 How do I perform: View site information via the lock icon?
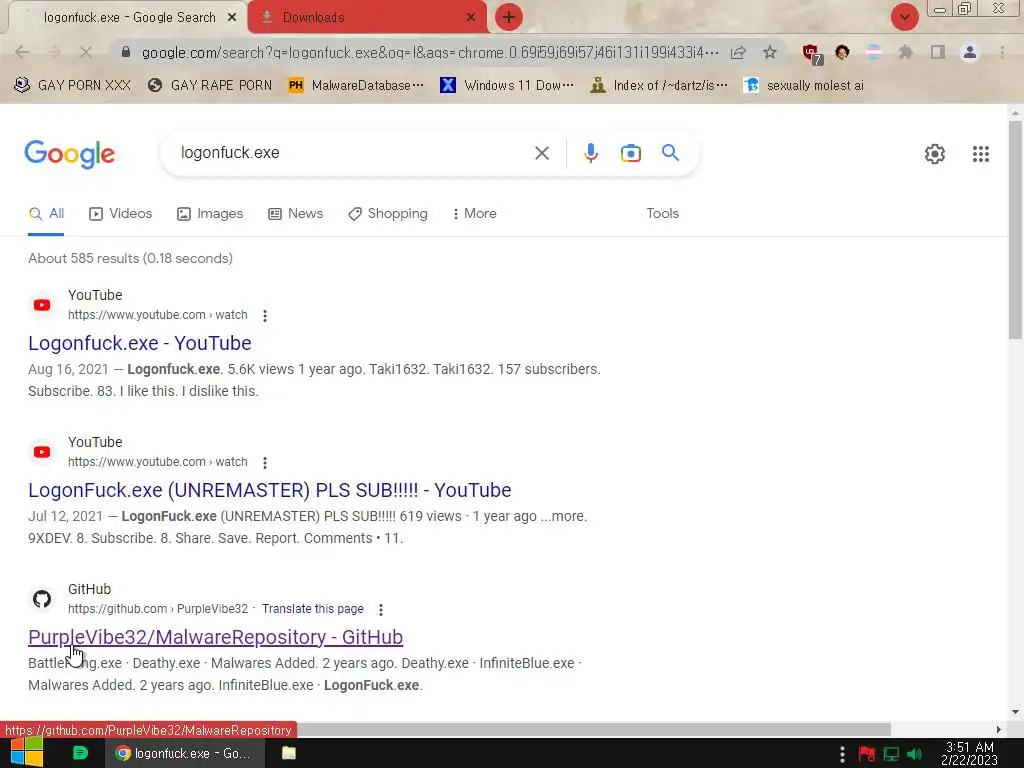pyautogui.click(x=126, y=52)
